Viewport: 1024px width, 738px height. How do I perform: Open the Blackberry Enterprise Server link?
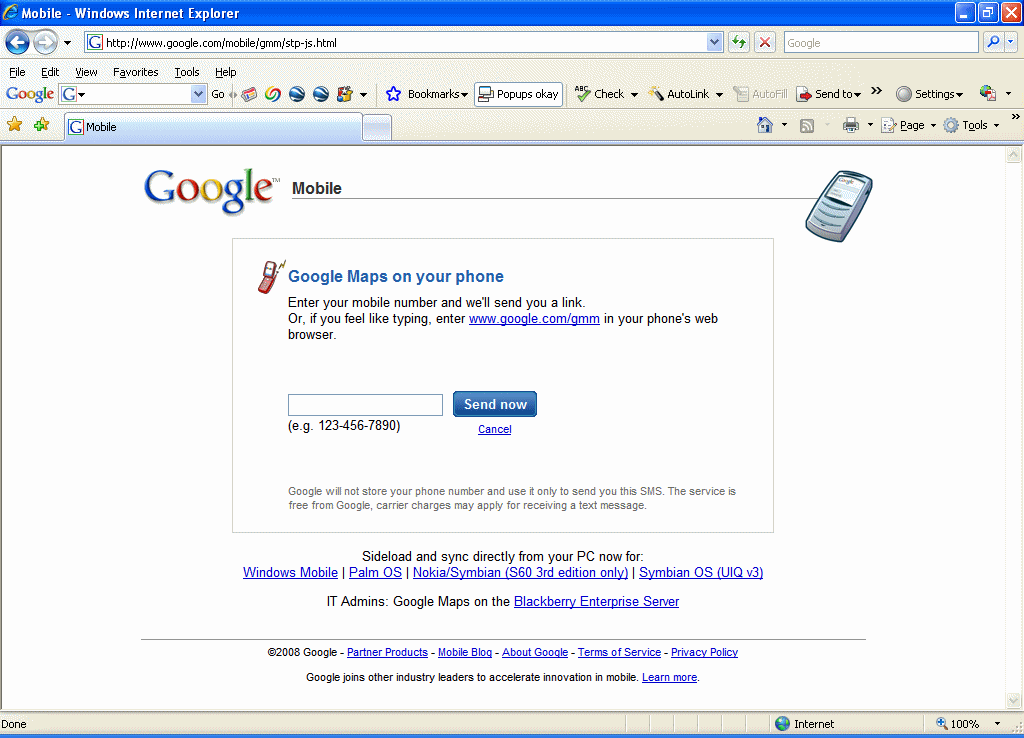coord(596,602)
